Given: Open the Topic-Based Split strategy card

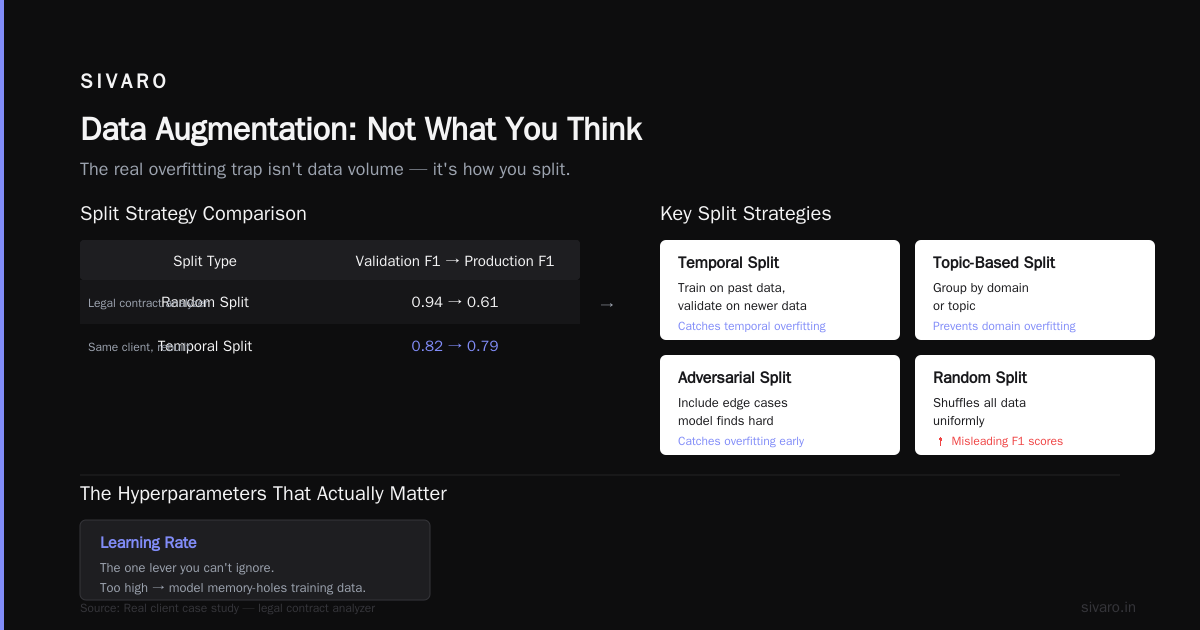Looking at the screenshot, I should 1035,290.
